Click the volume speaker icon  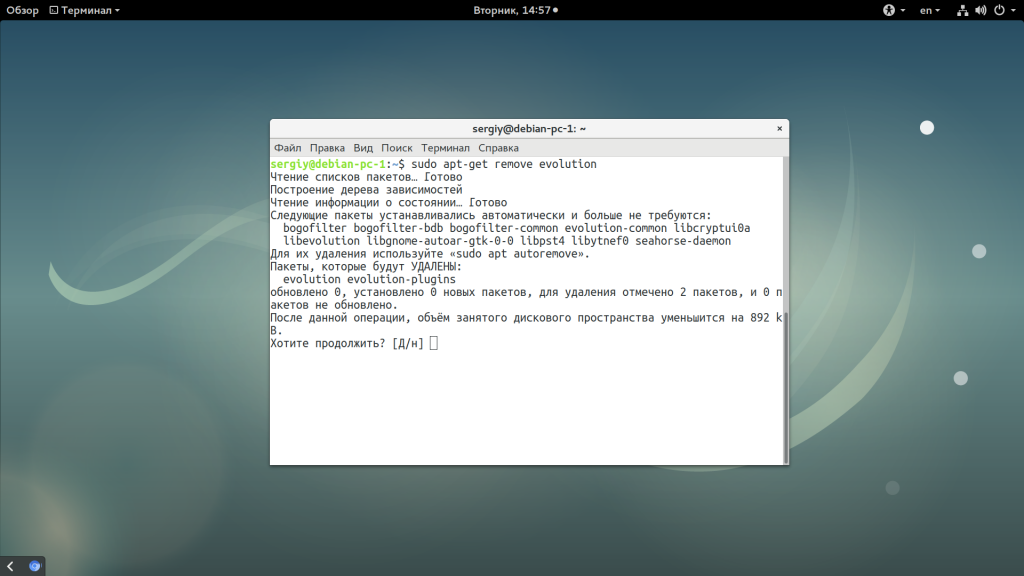click(980, 10)
